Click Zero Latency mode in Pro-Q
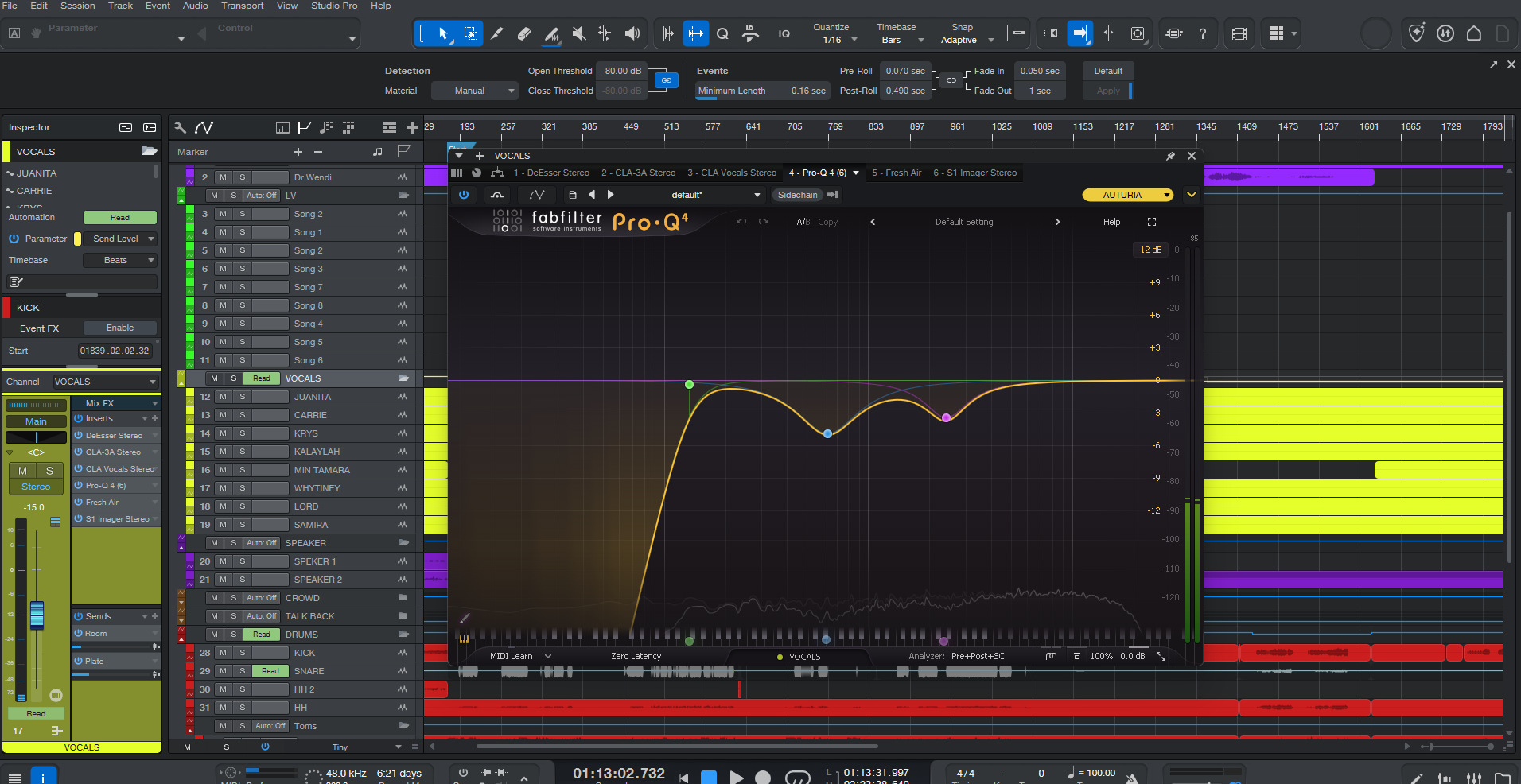This screenshot has height=784, width=1521. (636, 656)
